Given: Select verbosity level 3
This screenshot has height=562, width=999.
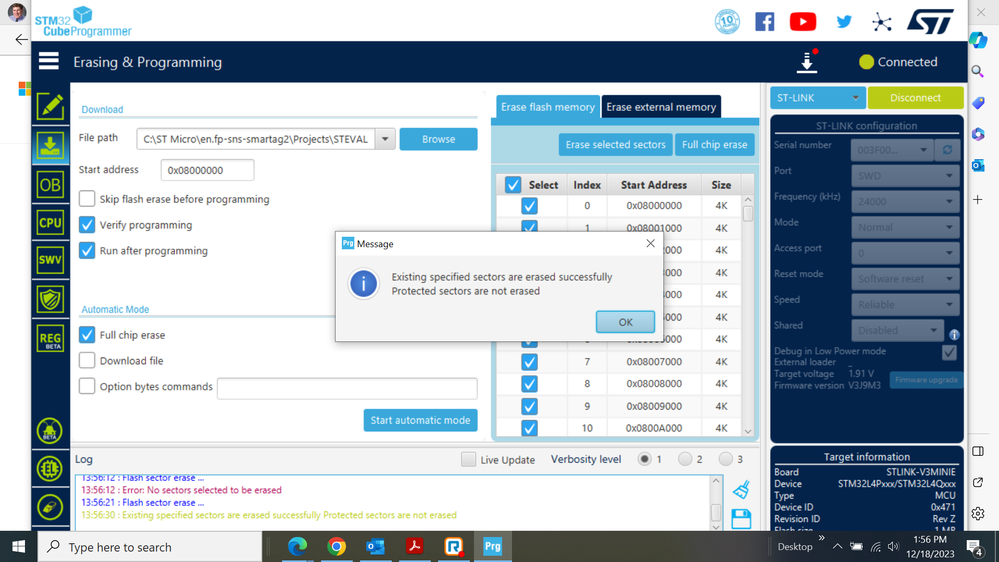Looking at the screenshot, I should tap(726, 459).
